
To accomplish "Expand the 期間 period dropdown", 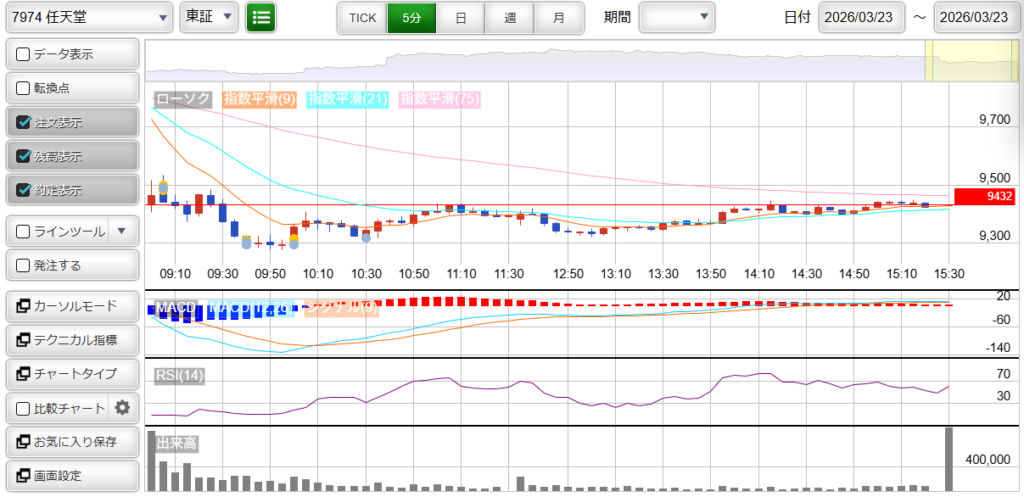I will [677, 17].
